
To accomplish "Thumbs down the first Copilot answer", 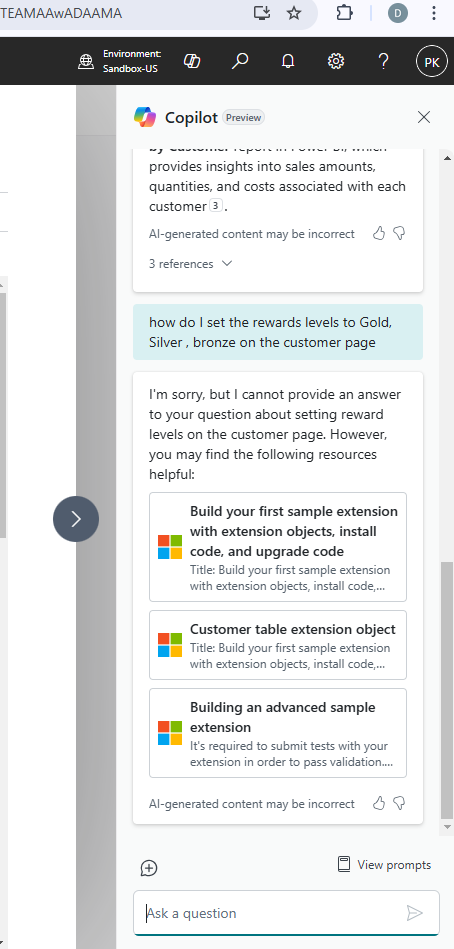I will [x=399, y=234].
